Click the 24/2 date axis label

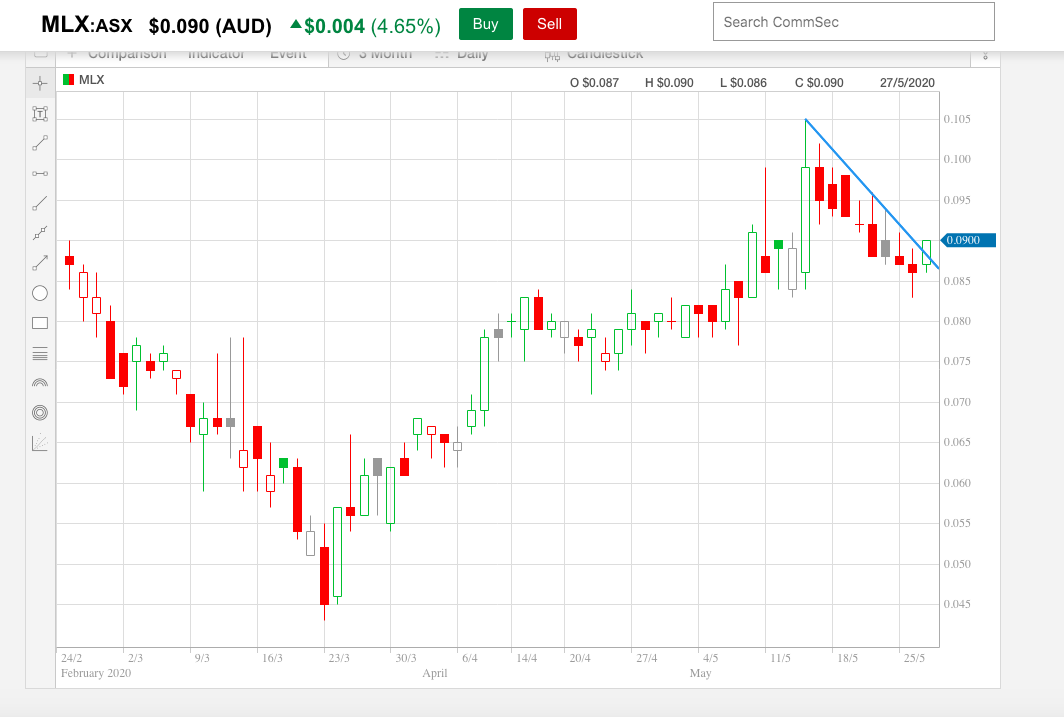[x=71, y=658]
